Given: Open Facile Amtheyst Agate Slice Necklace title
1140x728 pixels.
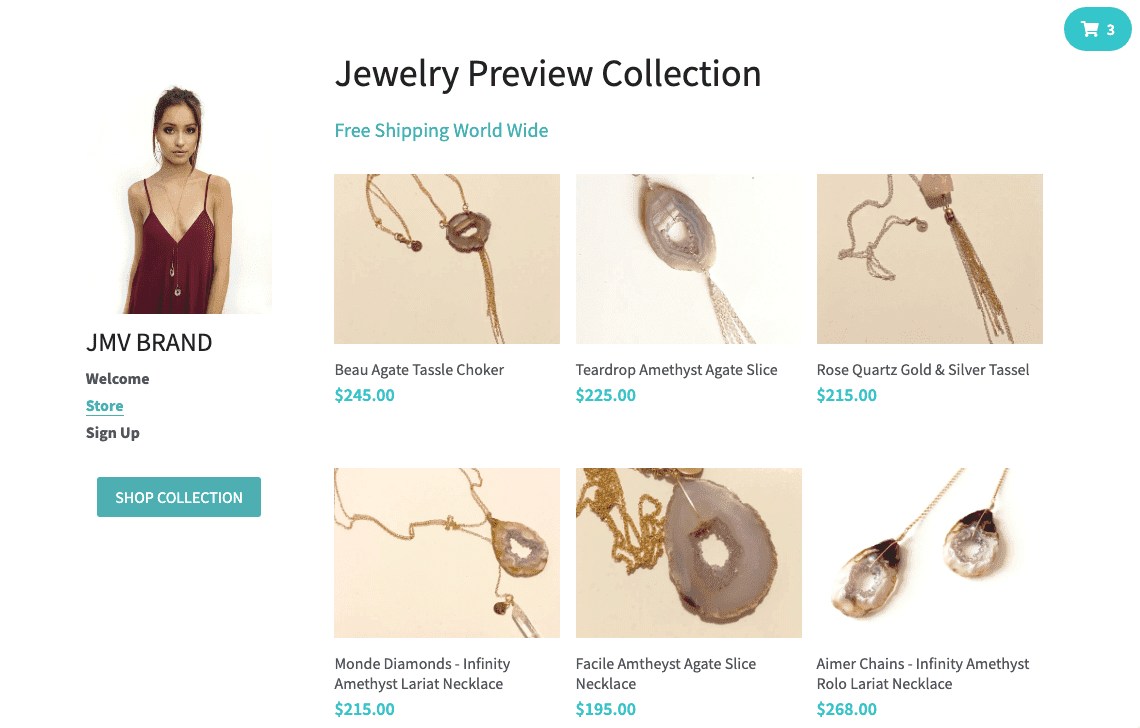Looking at the screenshot, I should tap(666, 674).
